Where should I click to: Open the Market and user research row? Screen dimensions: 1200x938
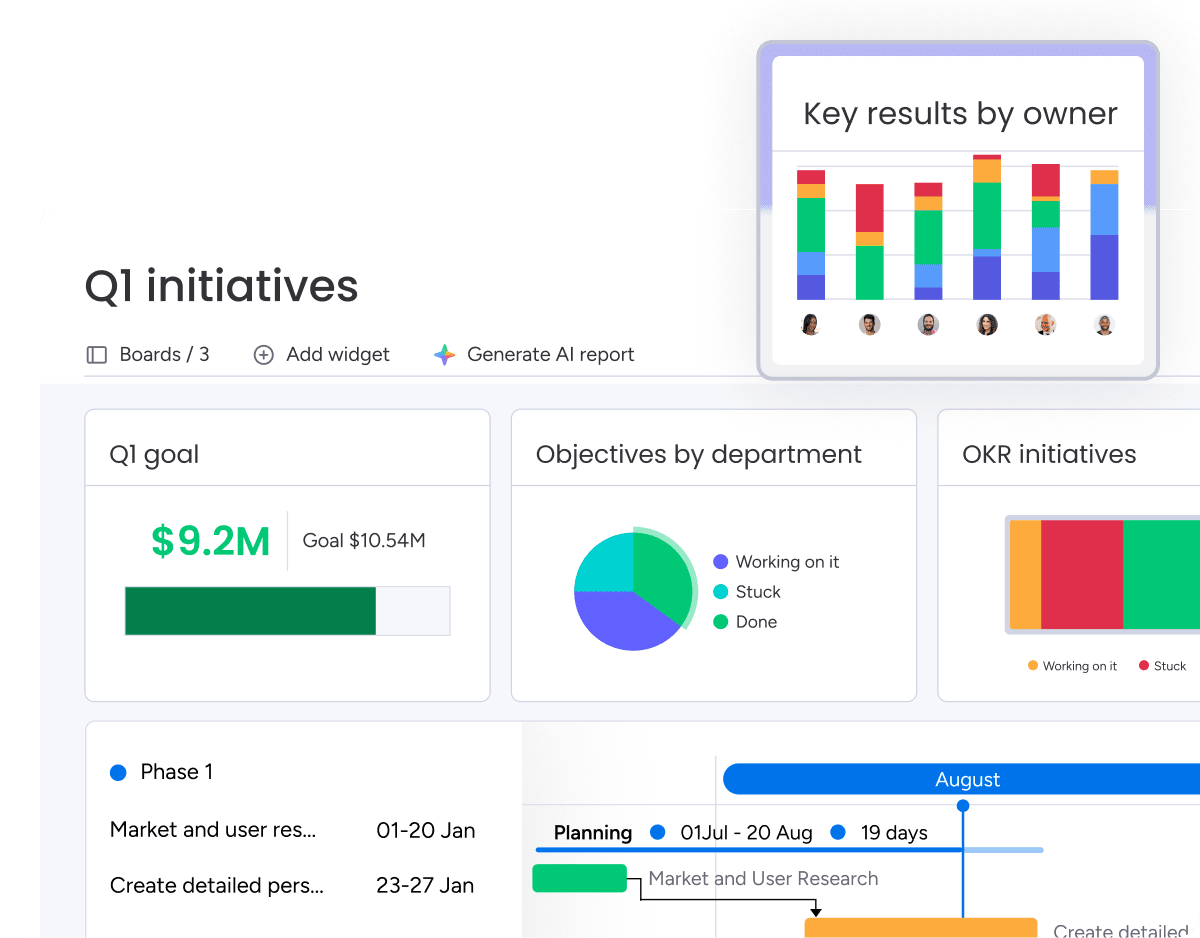[213, 830]
